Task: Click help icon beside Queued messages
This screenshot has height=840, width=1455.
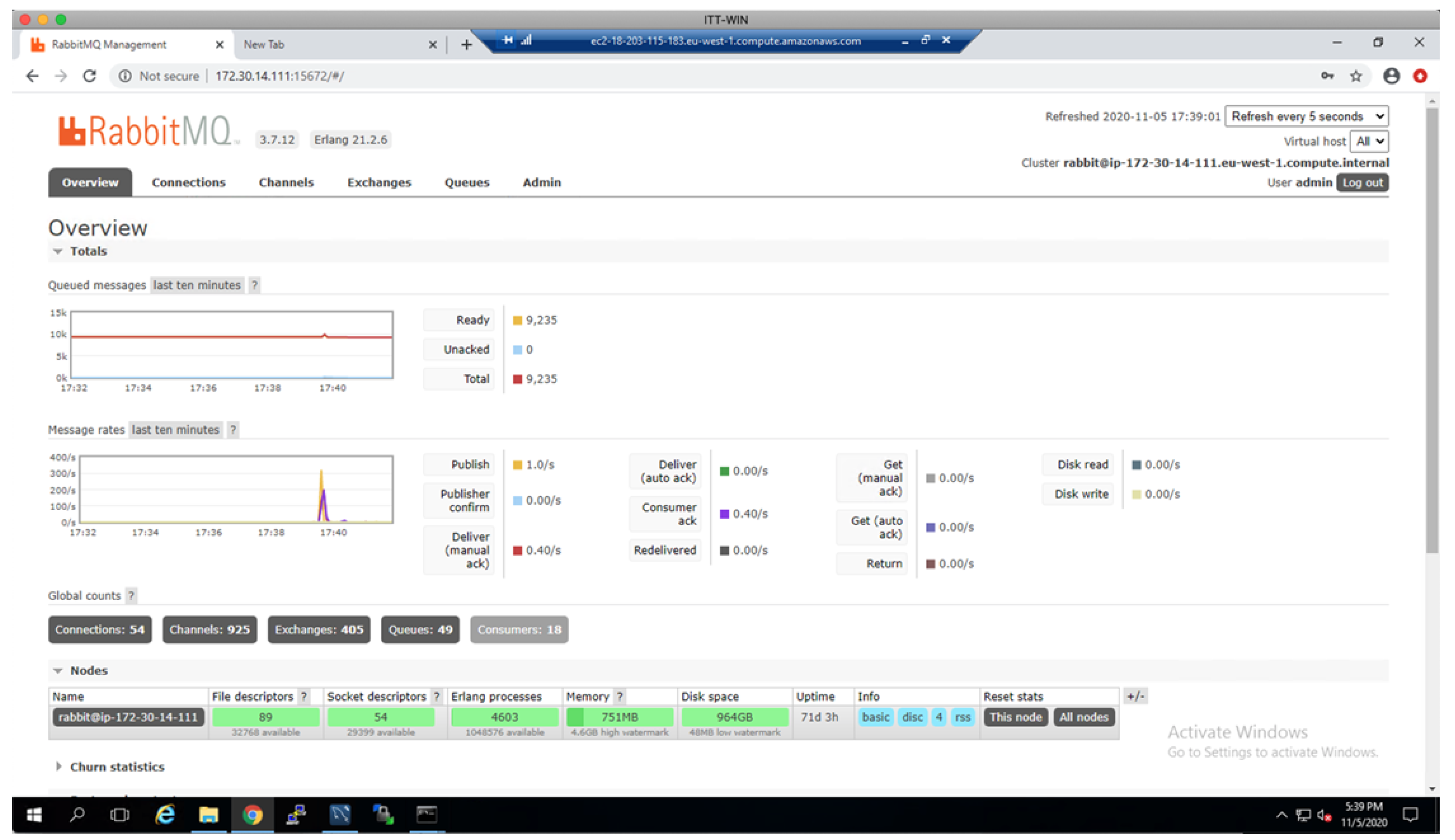Action: click(x=254, y=285)
